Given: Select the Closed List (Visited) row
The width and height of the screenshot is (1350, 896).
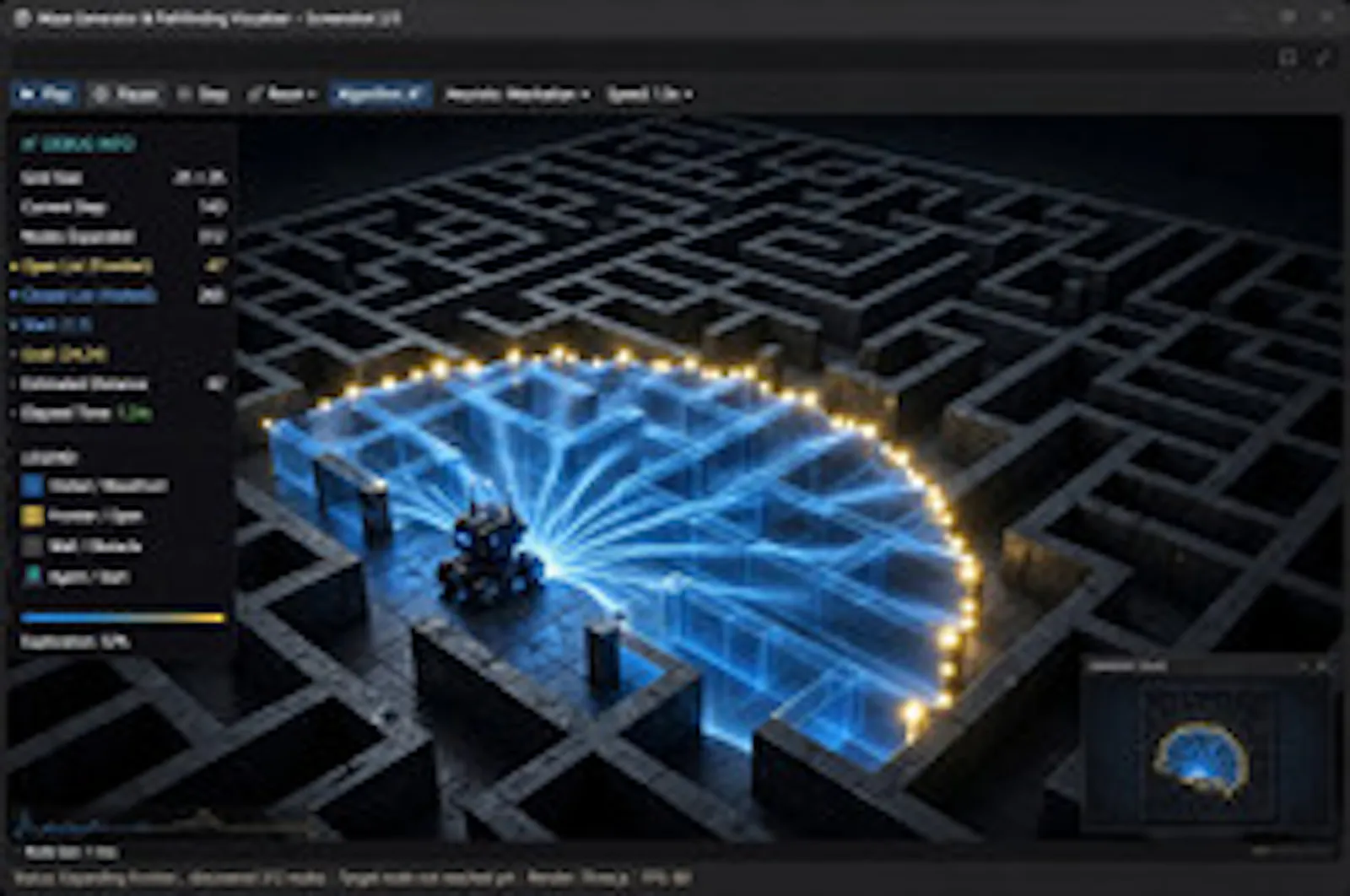Looking at the screenshot, I should pos(119,295).
